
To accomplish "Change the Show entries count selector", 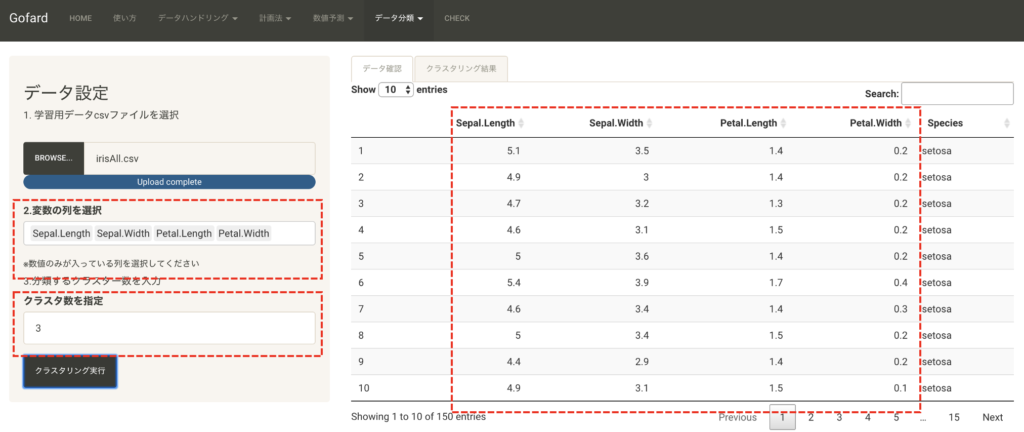I will [395, 90].
